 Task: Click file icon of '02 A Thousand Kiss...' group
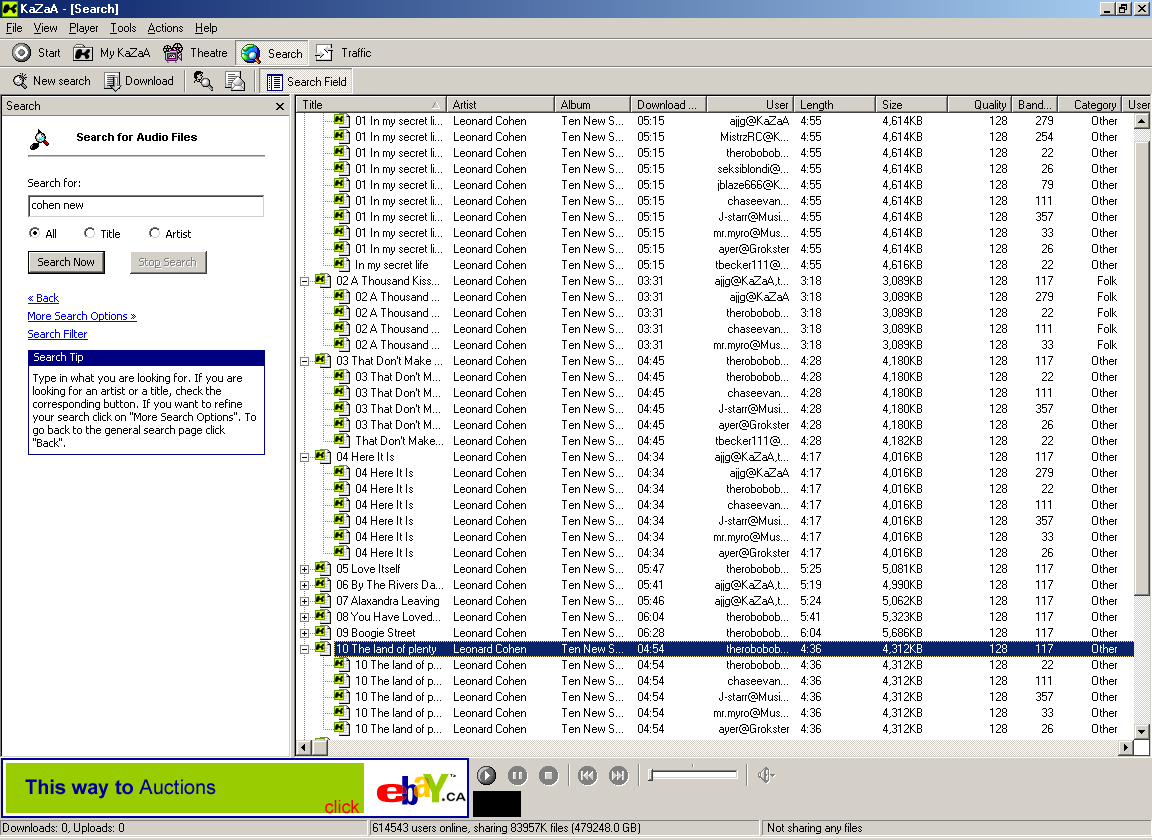[x=323, y=280]
